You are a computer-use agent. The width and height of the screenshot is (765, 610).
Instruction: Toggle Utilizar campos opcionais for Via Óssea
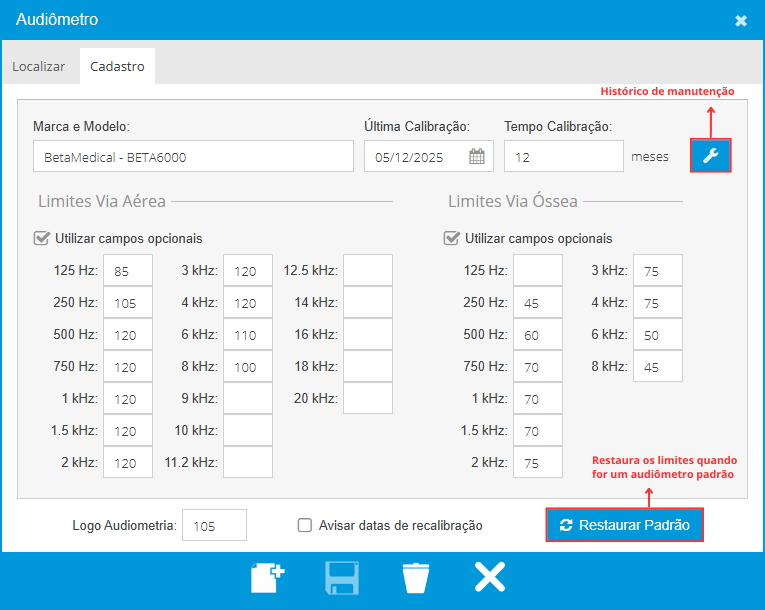coord(452,238)
